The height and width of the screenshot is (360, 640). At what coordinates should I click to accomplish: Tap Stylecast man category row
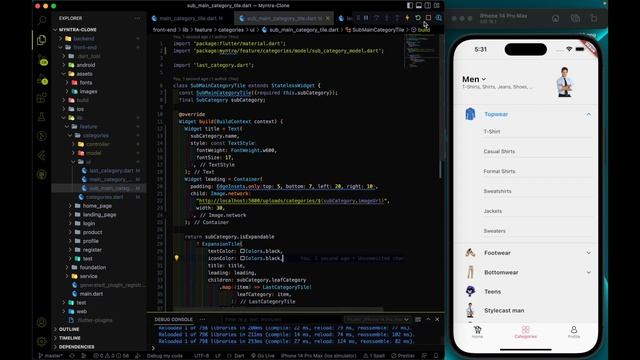click(x=527, y=311)
